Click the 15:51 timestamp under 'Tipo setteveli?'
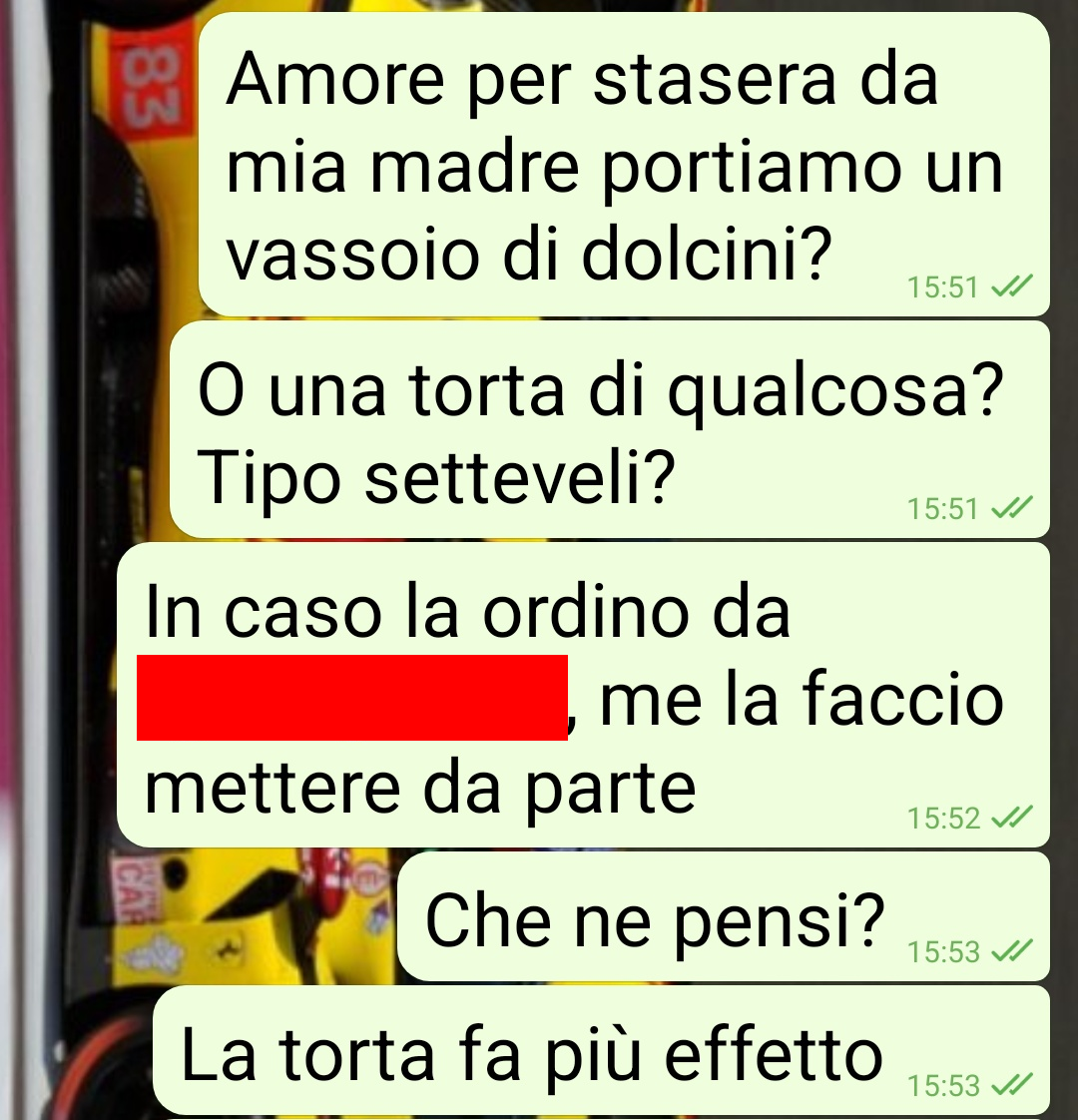This screenshot has height=1120, width=1078. 942,508
